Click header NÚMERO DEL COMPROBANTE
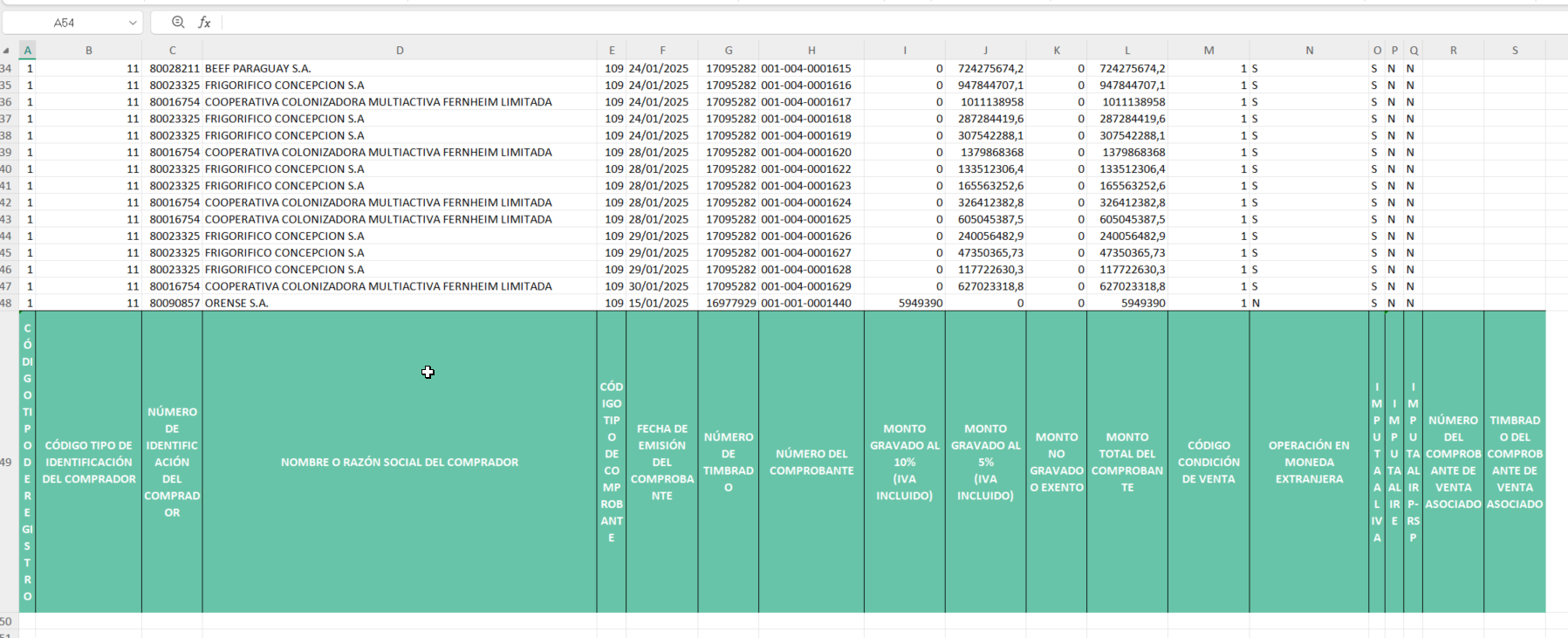 coord(811,462)
